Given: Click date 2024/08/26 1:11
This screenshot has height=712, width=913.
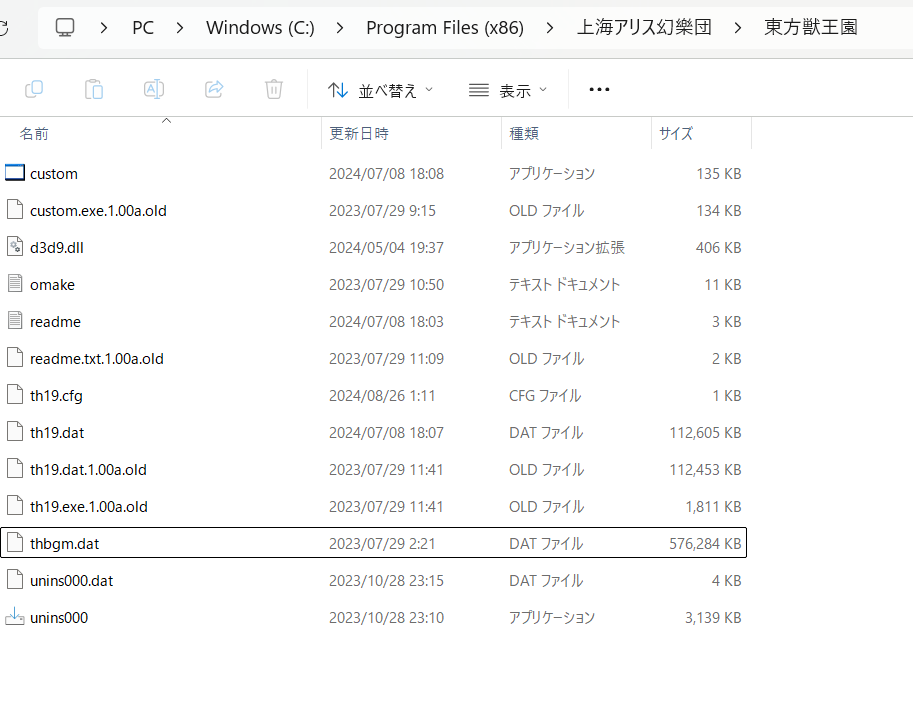Looking at the screenshot, I should tap(382, 396).
